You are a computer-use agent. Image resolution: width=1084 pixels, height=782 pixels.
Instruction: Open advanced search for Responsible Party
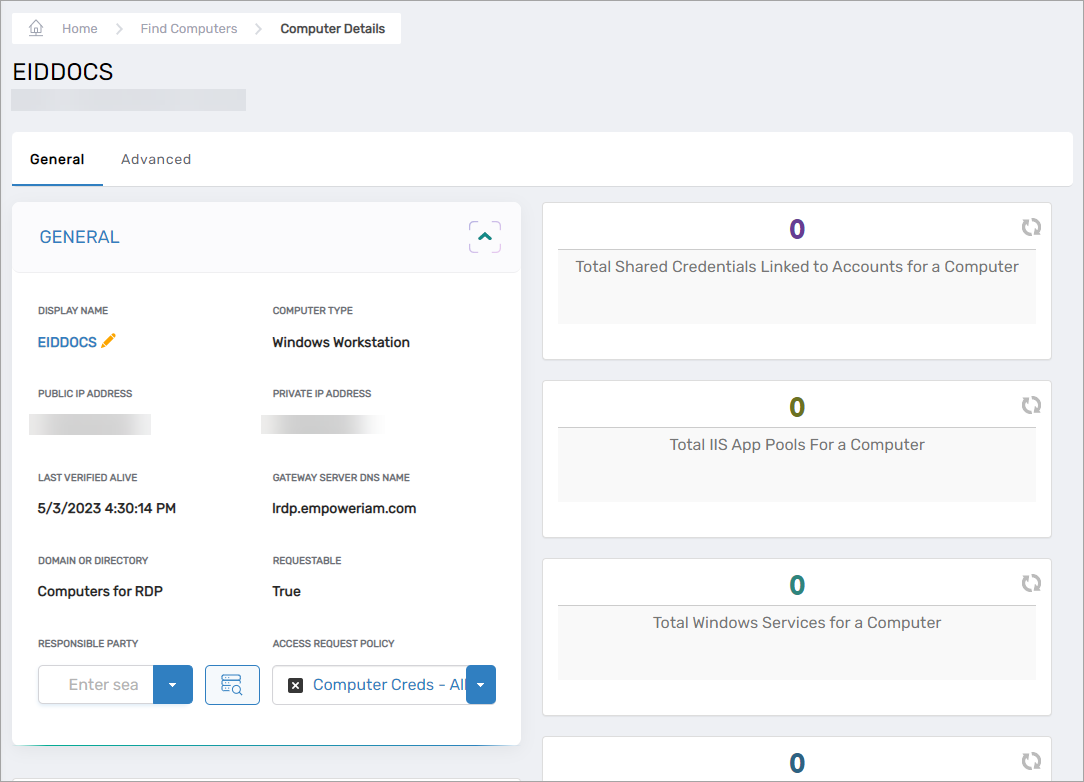(232, 685)
